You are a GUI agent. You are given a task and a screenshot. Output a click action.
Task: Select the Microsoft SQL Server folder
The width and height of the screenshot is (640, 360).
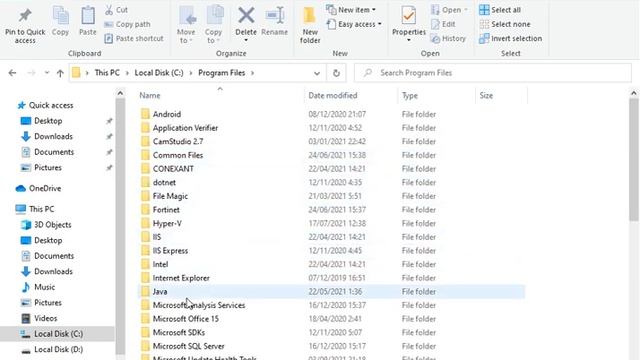(x=182, y=347)
